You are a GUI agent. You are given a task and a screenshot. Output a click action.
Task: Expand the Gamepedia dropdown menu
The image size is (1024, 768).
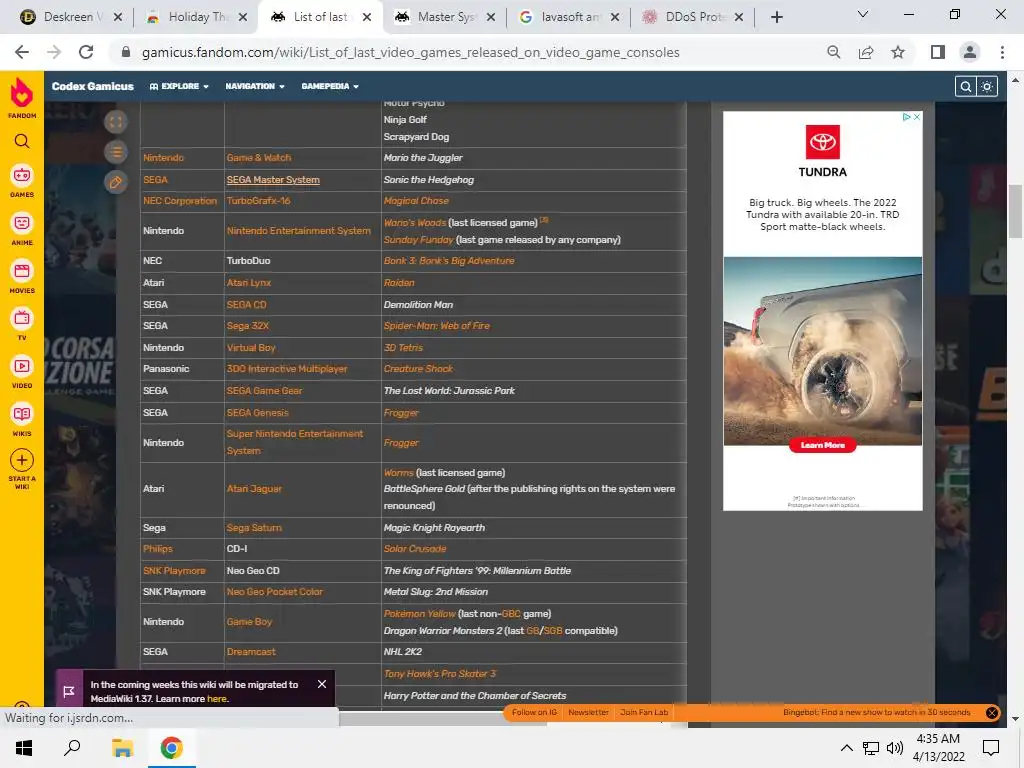[x=330, y=86]
